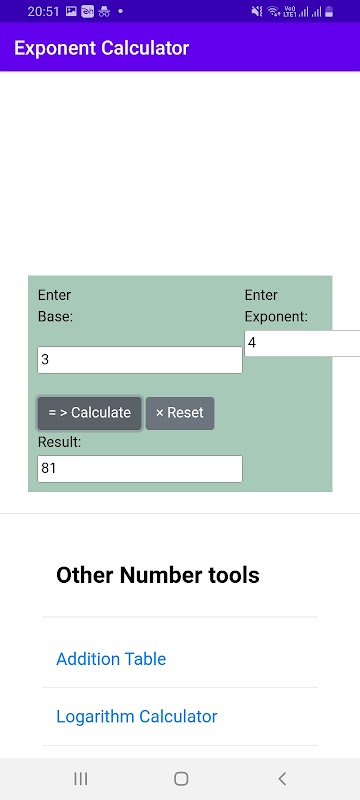Tap the gallery image icon in status bar
Viewport: 360px width, 800px height.
71,11
